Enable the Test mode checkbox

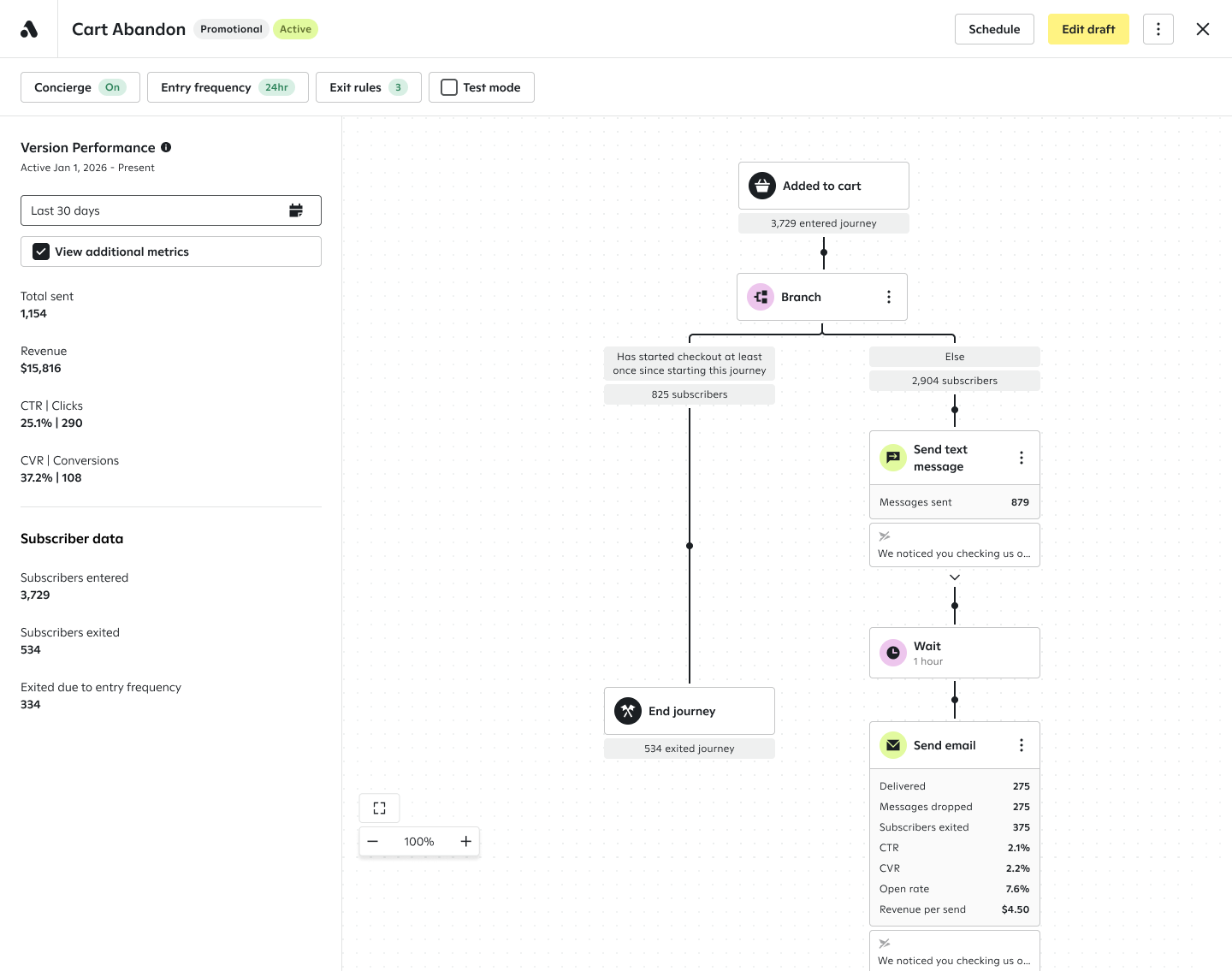[449, 87]
